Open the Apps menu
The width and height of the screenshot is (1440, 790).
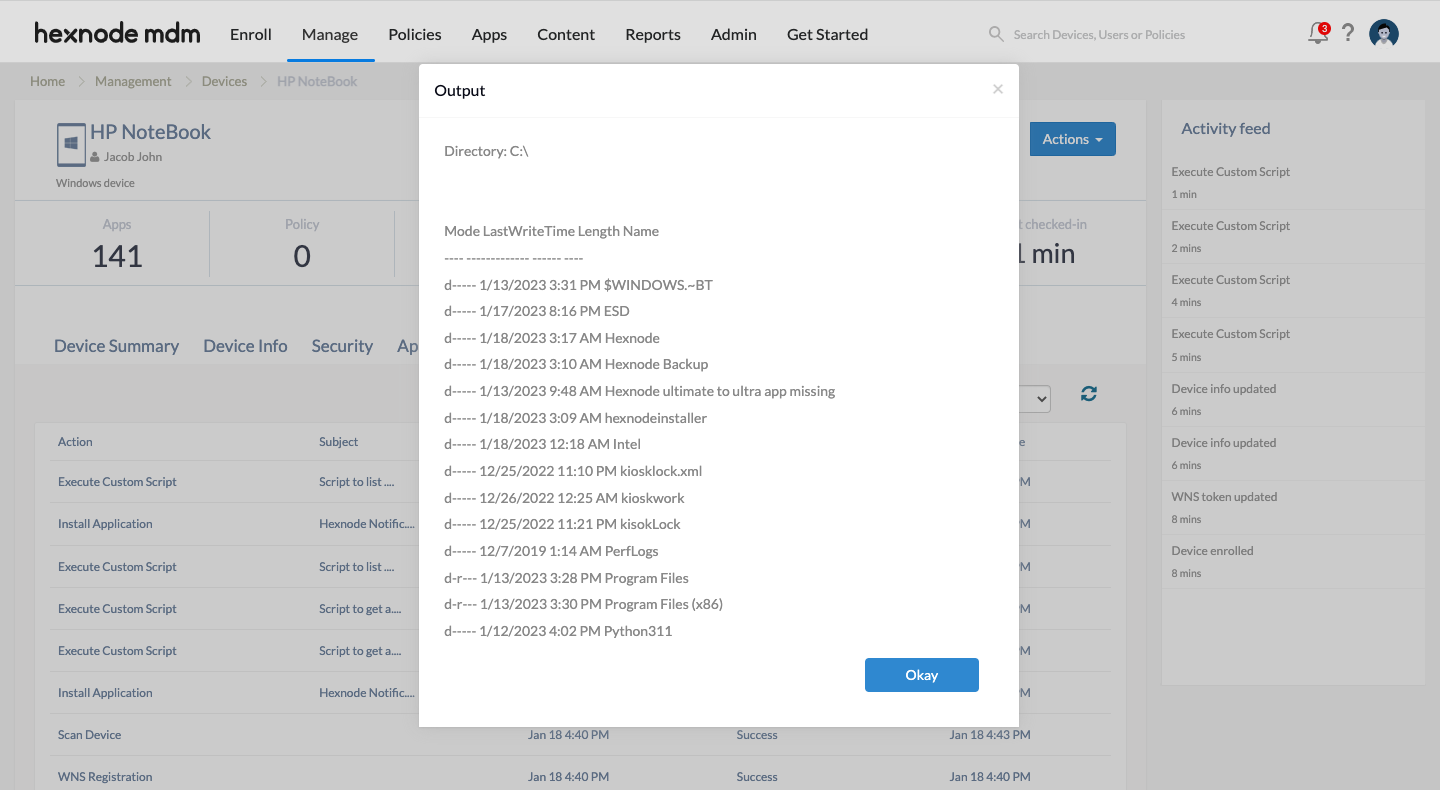[x=489, y=34]
